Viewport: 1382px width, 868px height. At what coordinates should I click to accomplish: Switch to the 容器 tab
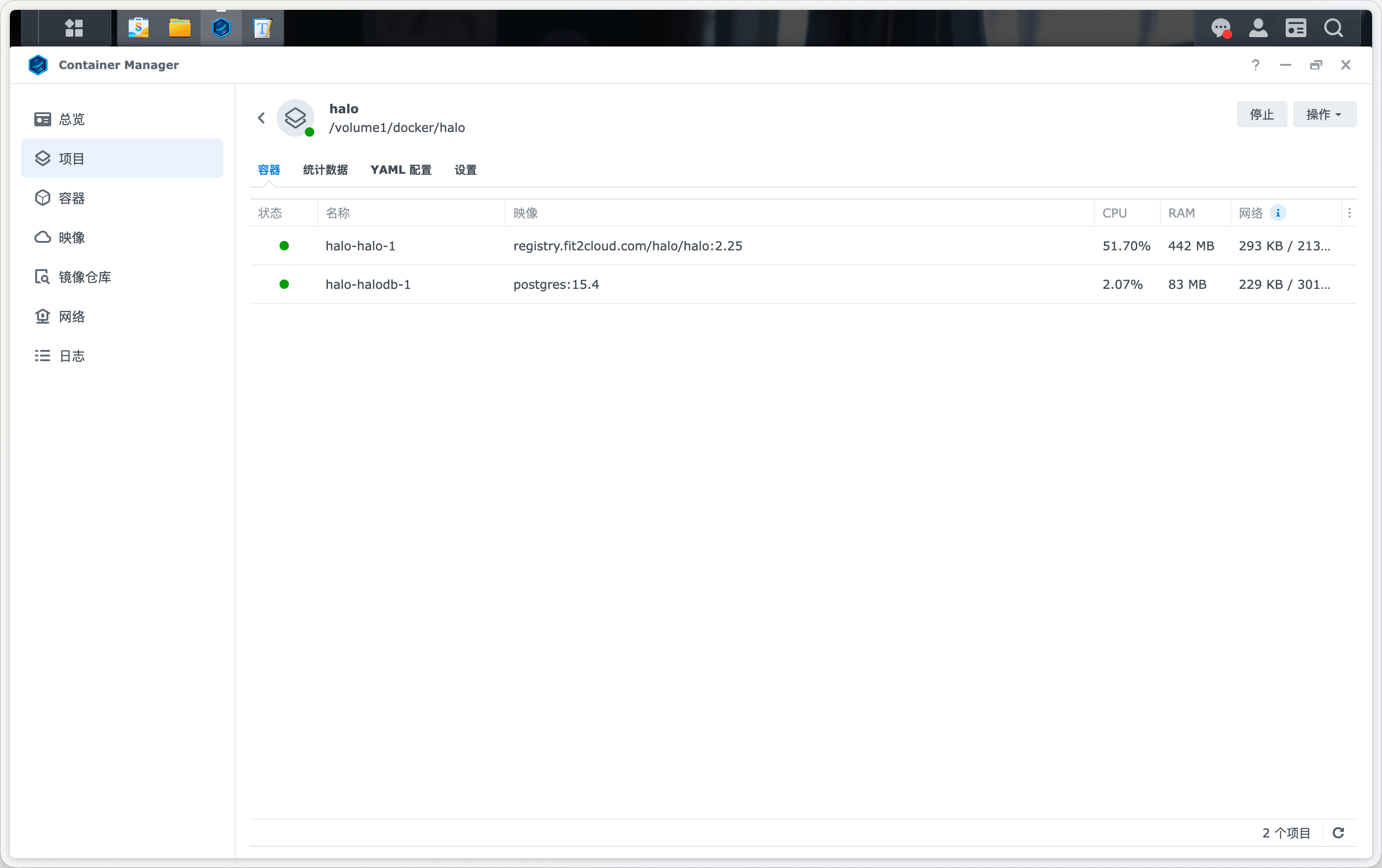point(269,170)
